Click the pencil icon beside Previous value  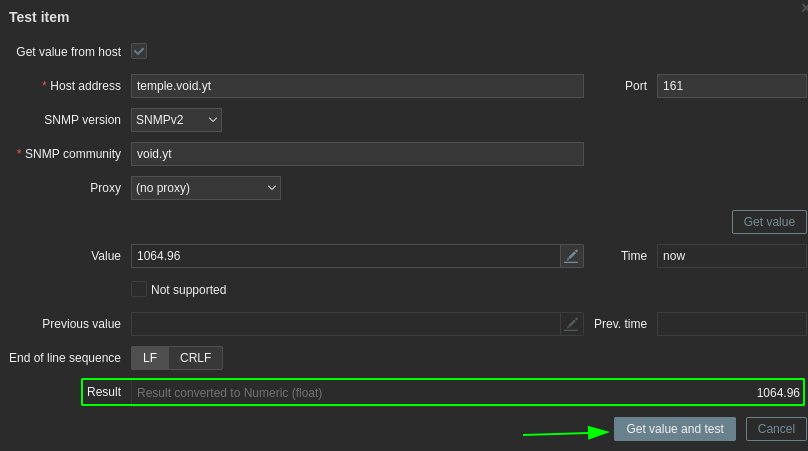571,324
